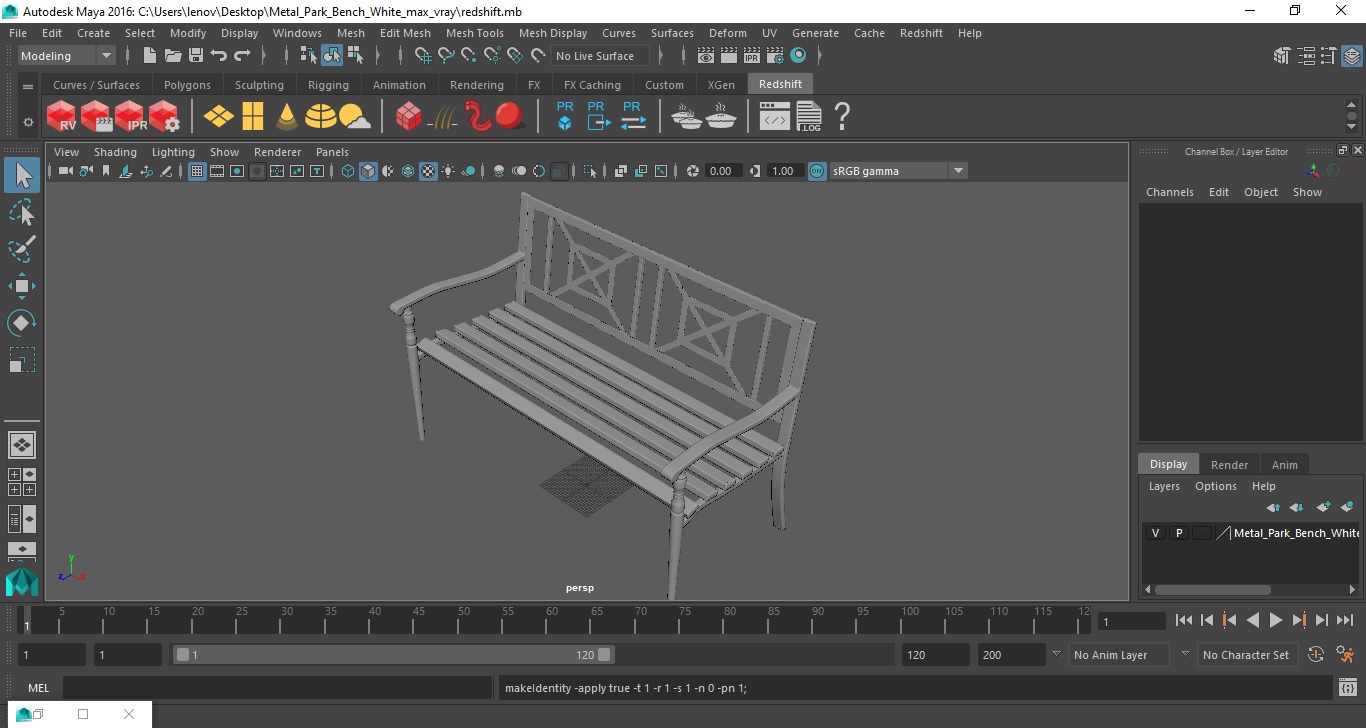Click the IPR render status line icon
This screenshot has height=728, width=1366.
[752, 56]
